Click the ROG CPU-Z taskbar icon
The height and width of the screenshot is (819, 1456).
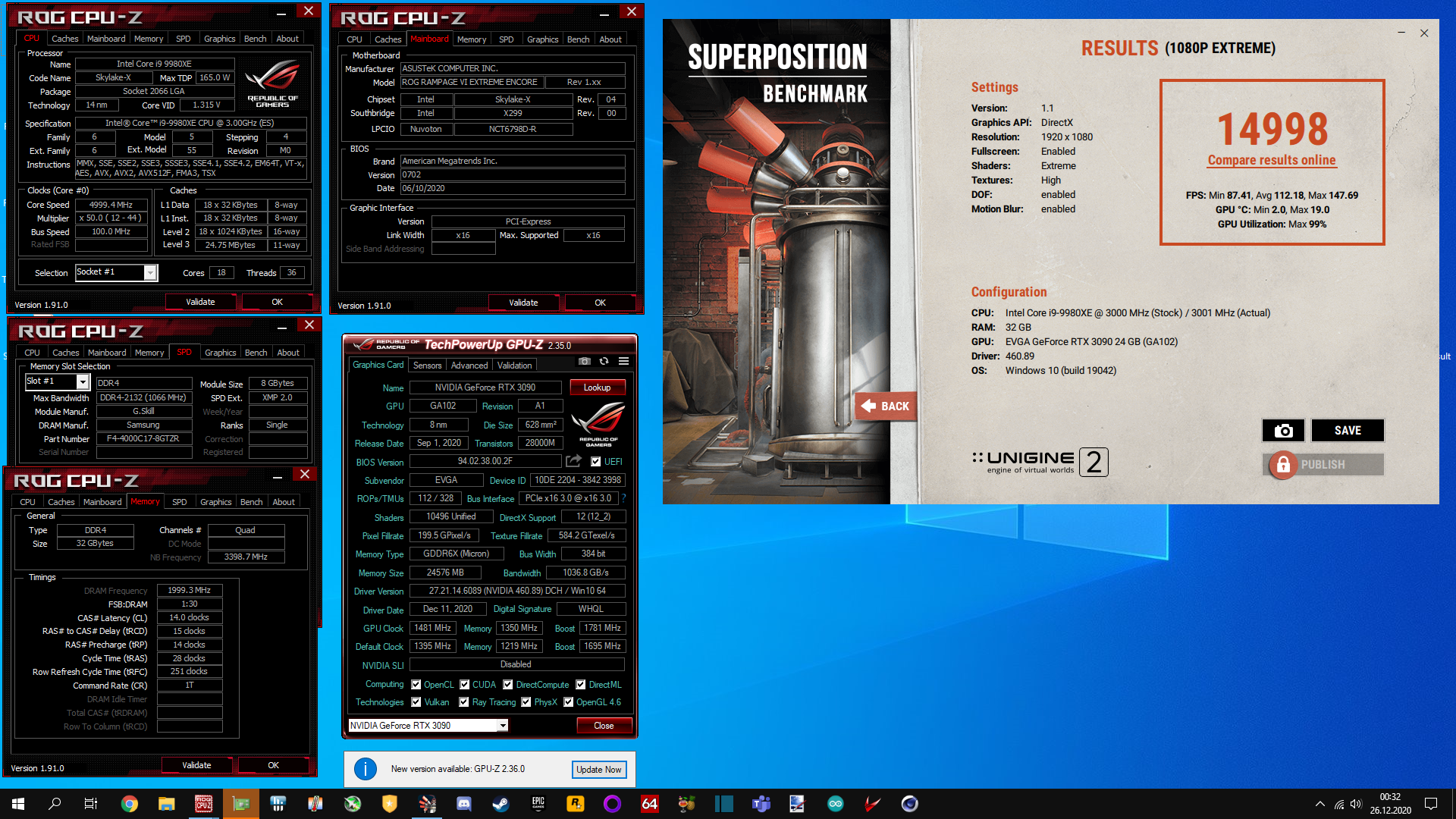click(x=204, y=804)
